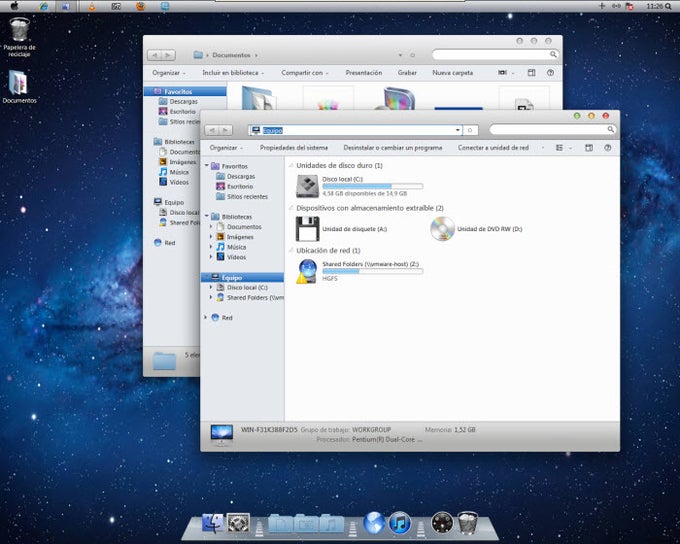680x544 pixels.
Task: Click Conectar a unidad de red
Action: [493, 148]
